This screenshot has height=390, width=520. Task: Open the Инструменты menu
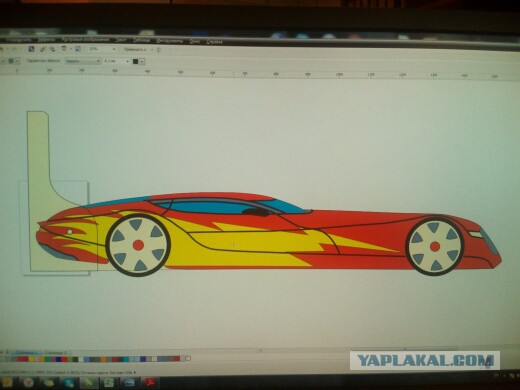click(x=170, y=41)
